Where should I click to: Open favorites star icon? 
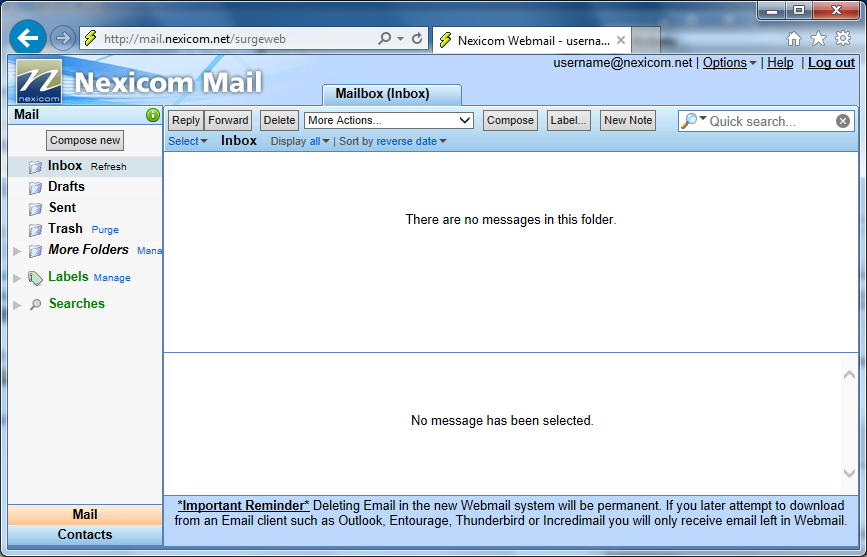(818, 38)
